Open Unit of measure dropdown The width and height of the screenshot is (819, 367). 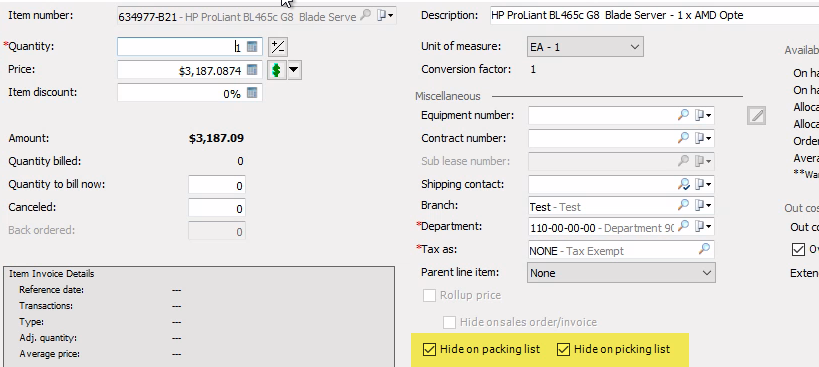pyautogui.click(x=585, y=47)
